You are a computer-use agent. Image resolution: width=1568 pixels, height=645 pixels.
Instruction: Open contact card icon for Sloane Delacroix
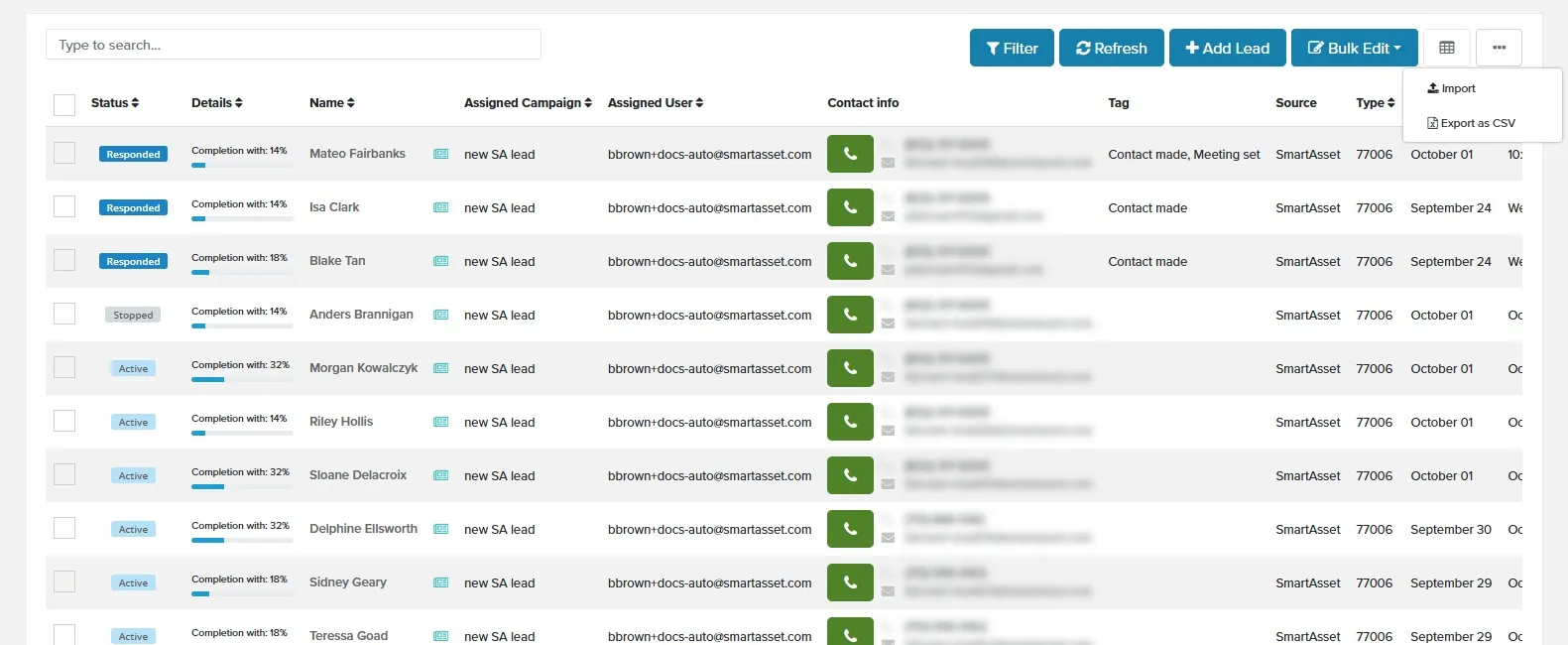pyautogui.click(x=441, y=475)
